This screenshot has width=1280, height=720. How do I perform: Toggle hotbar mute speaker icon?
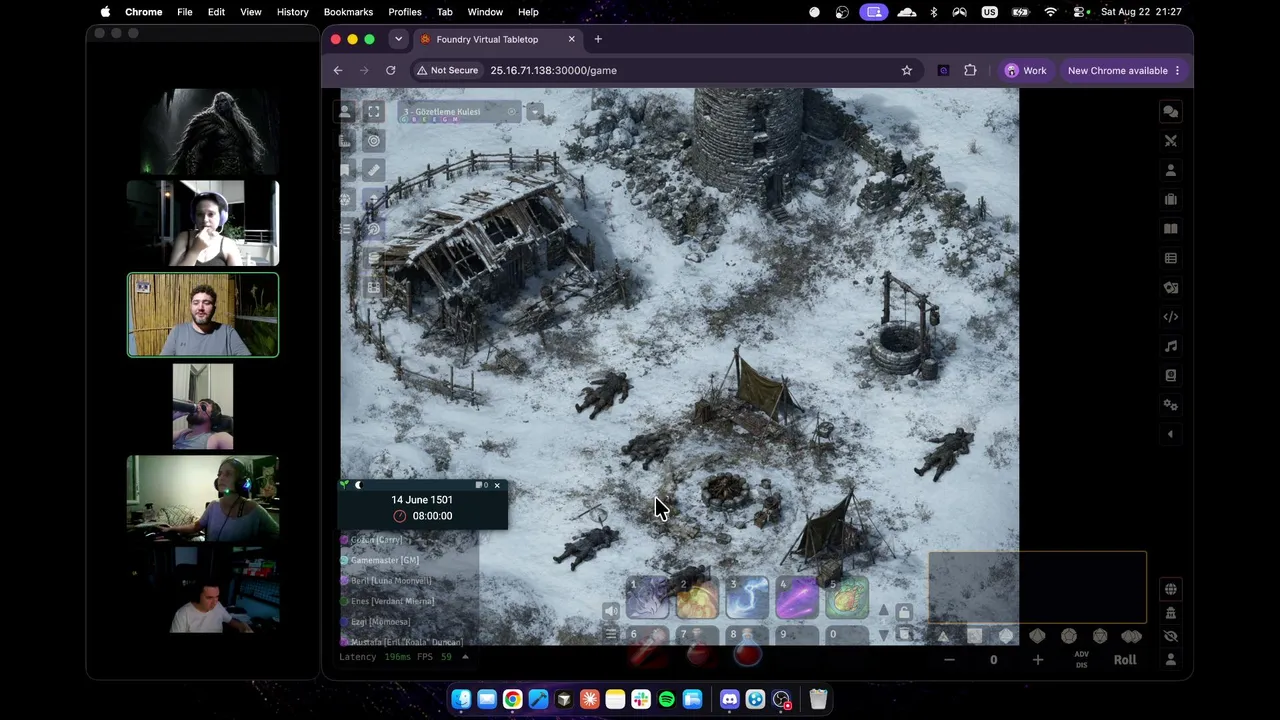coord(611,611)
